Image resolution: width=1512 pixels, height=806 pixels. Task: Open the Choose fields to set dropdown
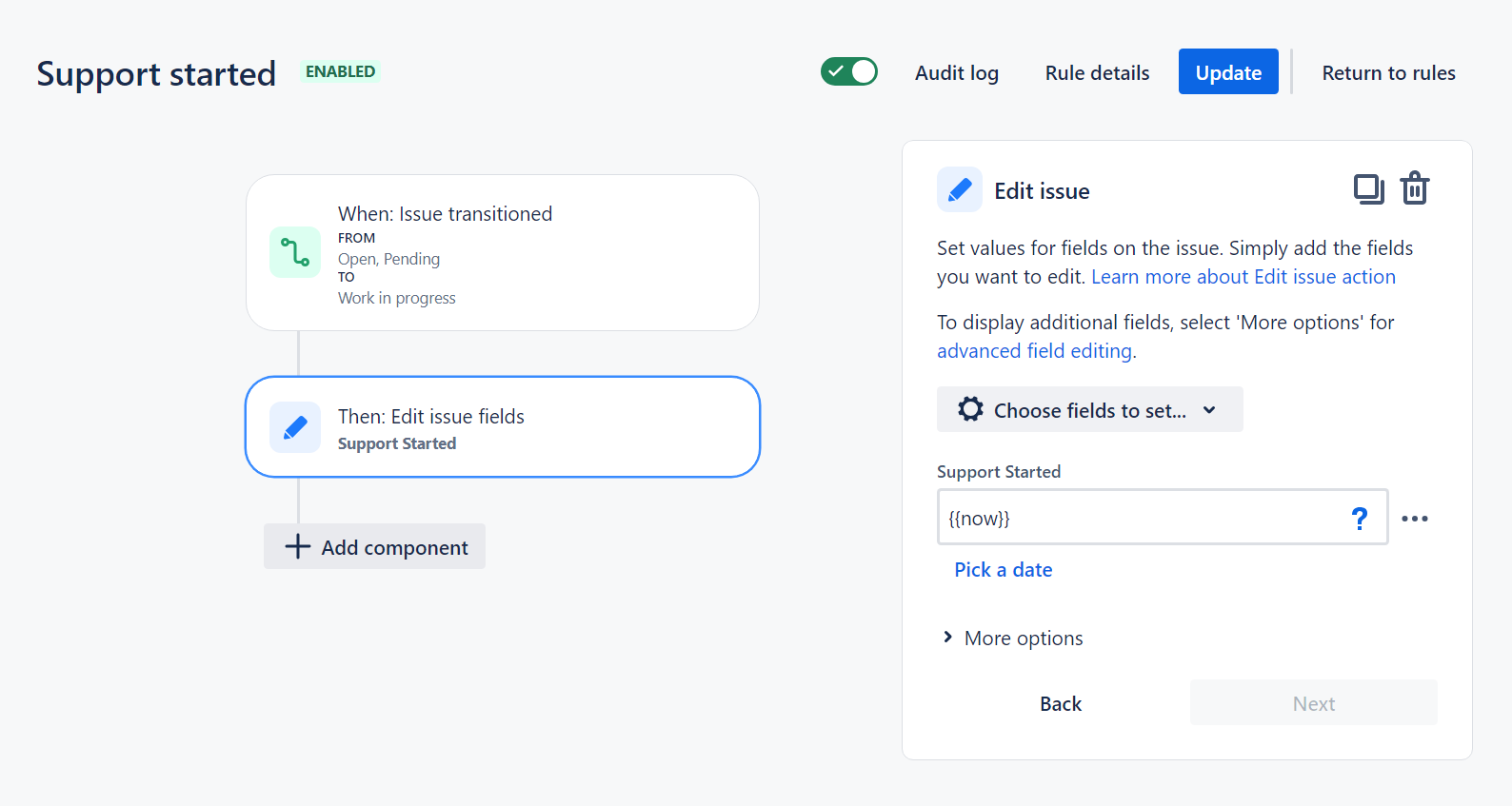[1089, 410]
